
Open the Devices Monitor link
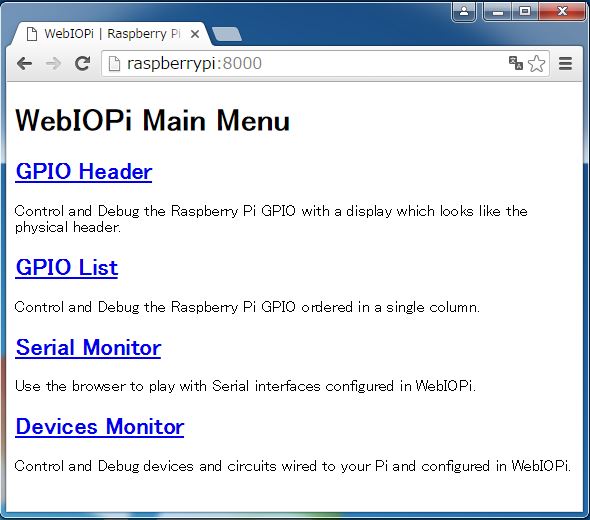(100, 427)
